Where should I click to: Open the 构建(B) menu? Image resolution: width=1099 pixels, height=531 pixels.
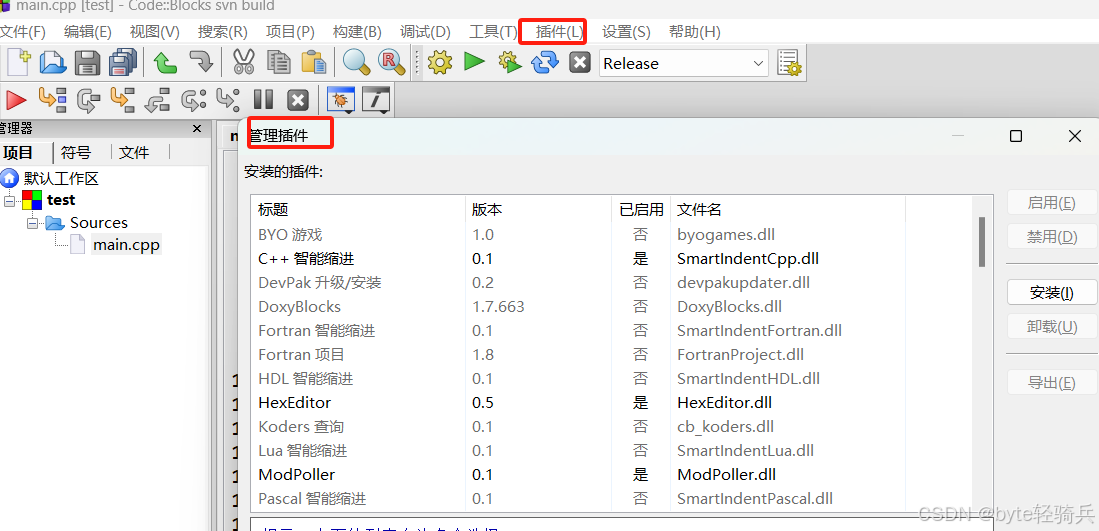tap(357, 32)
